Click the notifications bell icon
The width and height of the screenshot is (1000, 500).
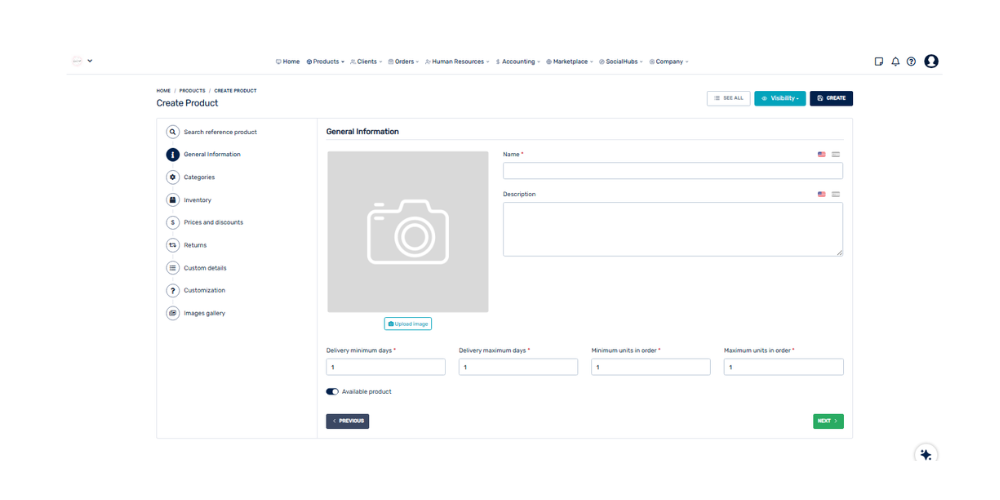coord(895,61)
